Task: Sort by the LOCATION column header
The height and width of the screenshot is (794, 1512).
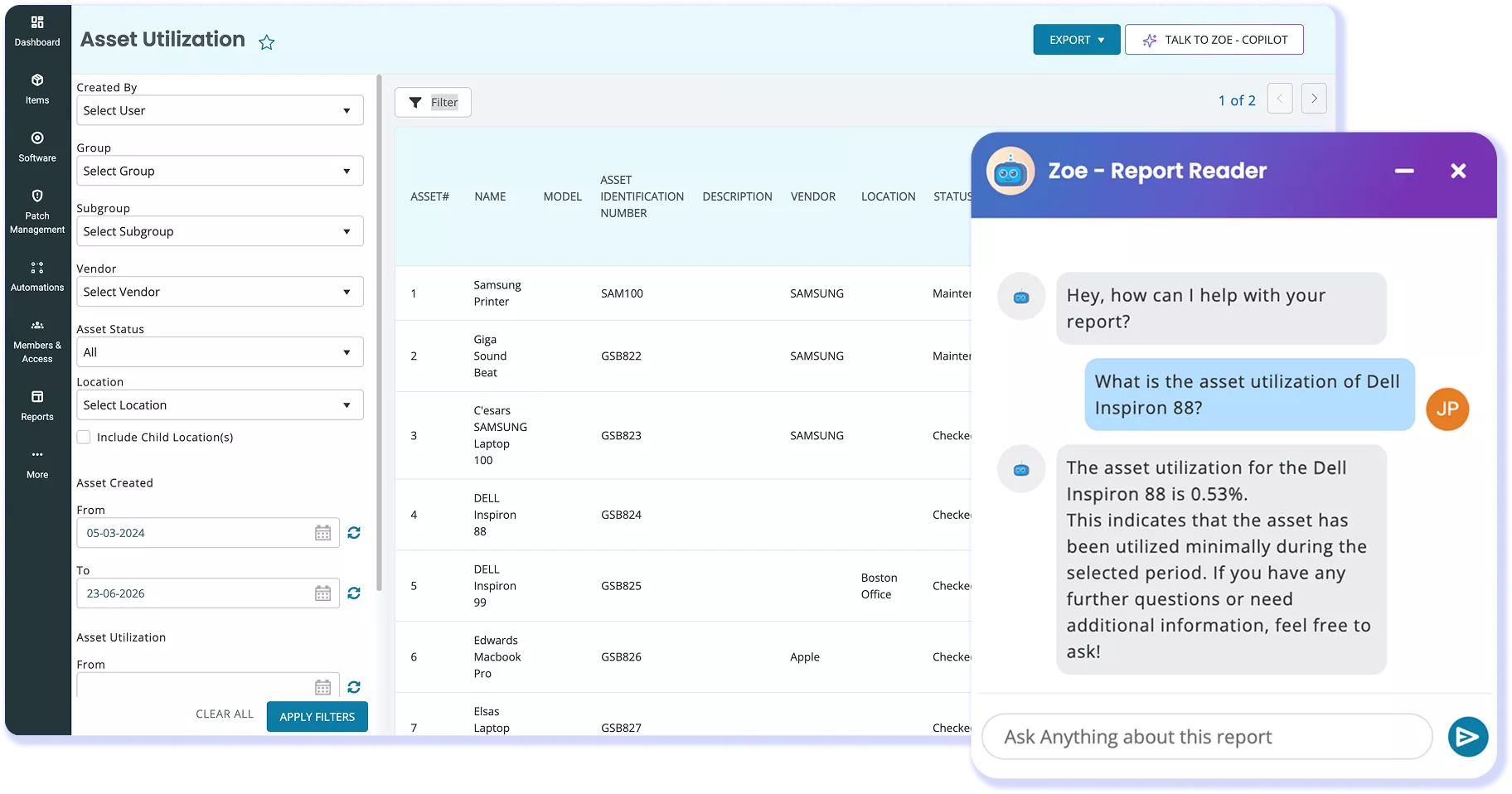Action: [x=888, y=196]
